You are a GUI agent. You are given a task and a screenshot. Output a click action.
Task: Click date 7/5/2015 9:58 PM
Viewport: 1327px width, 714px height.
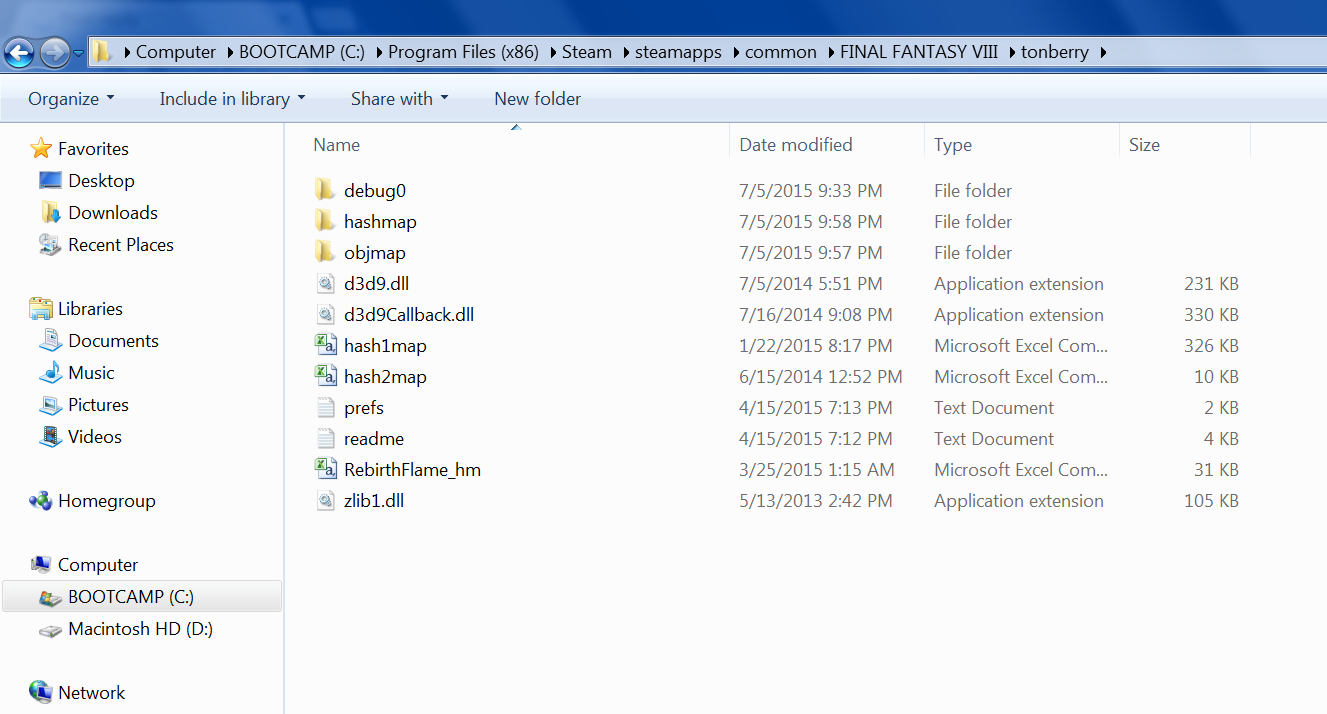point(811,221)
